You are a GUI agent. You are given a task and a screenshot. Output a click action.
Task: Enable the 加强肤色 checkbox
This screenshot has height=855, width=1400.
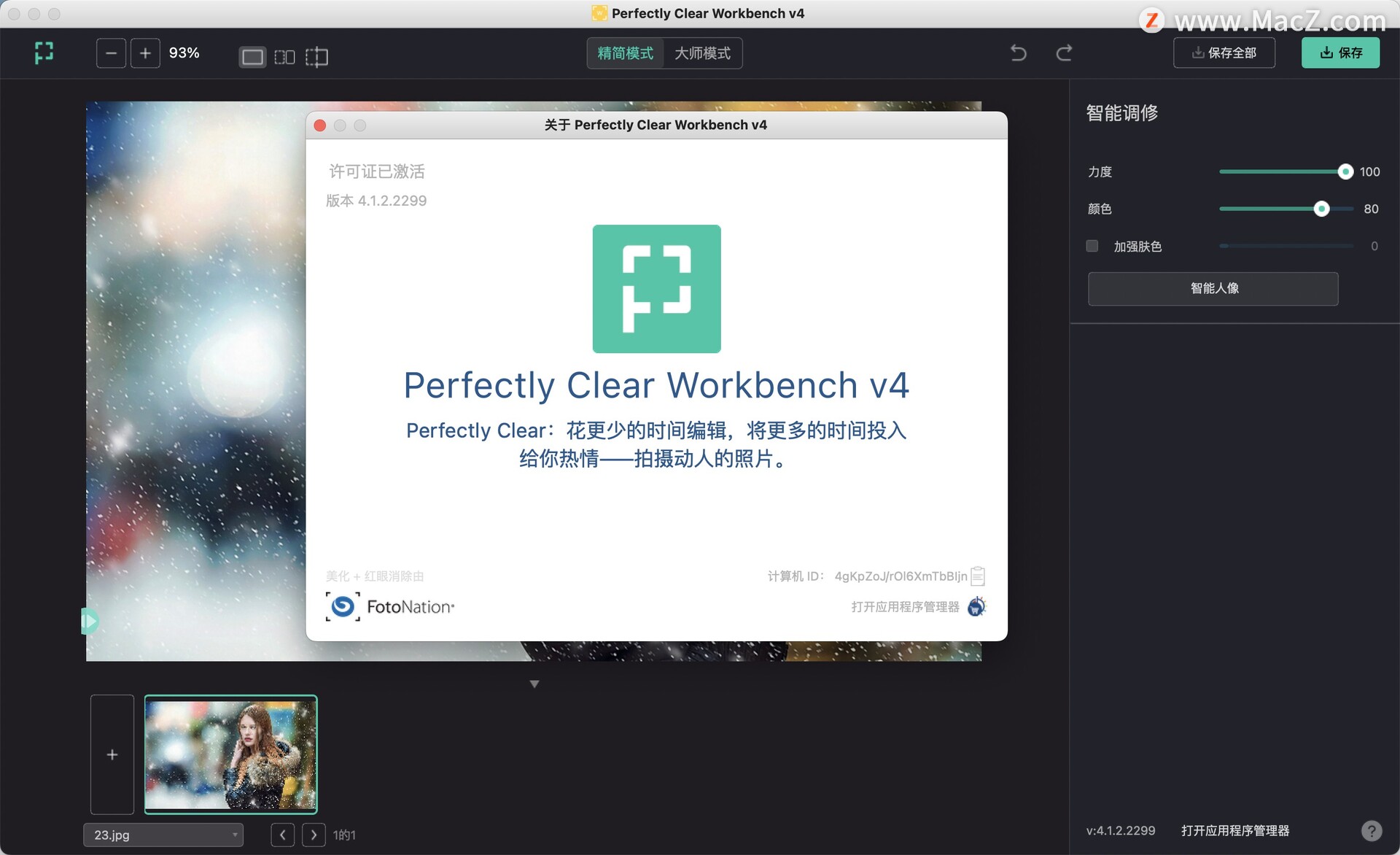(x=1092, y=246)
